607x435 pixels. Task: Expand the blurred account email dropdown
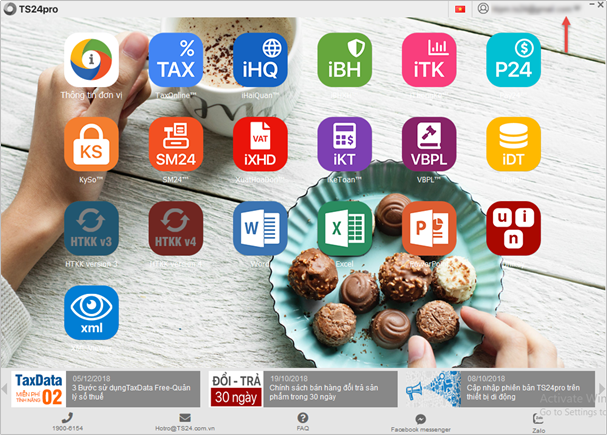pos(537,8)
